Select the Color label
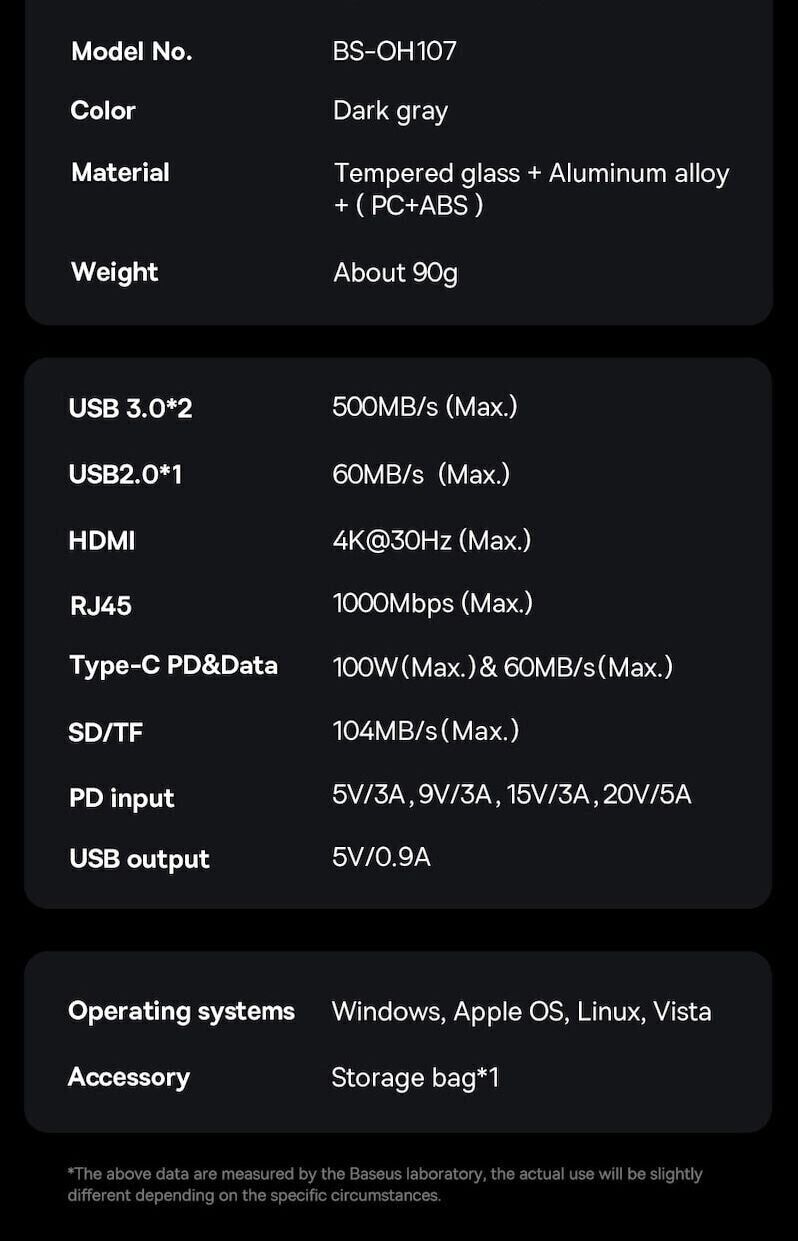The width and height of the screenshot is (798, 1241). pos(103,111)
